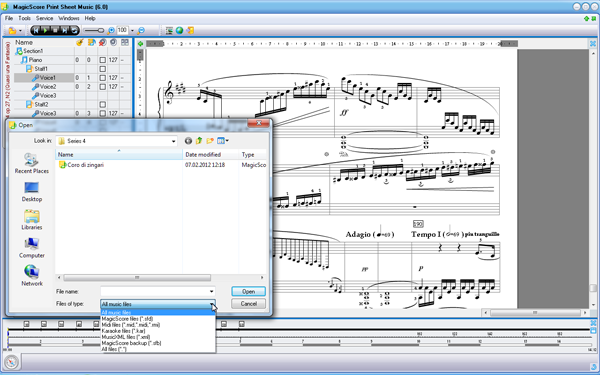Select Section1 in the tree panel
Screen dimensions: 600x375
pyautogui.click(x=33, y=51)
